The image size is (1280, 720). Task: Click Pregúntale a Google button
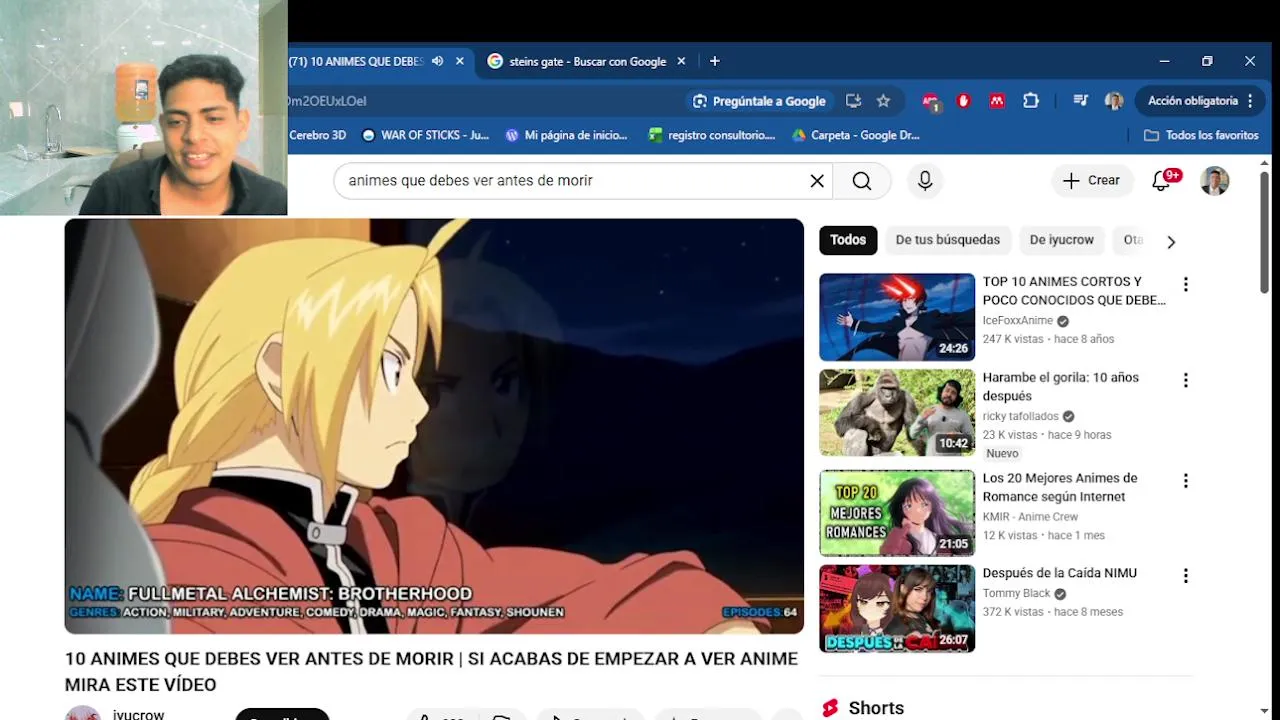pos(759,101)
